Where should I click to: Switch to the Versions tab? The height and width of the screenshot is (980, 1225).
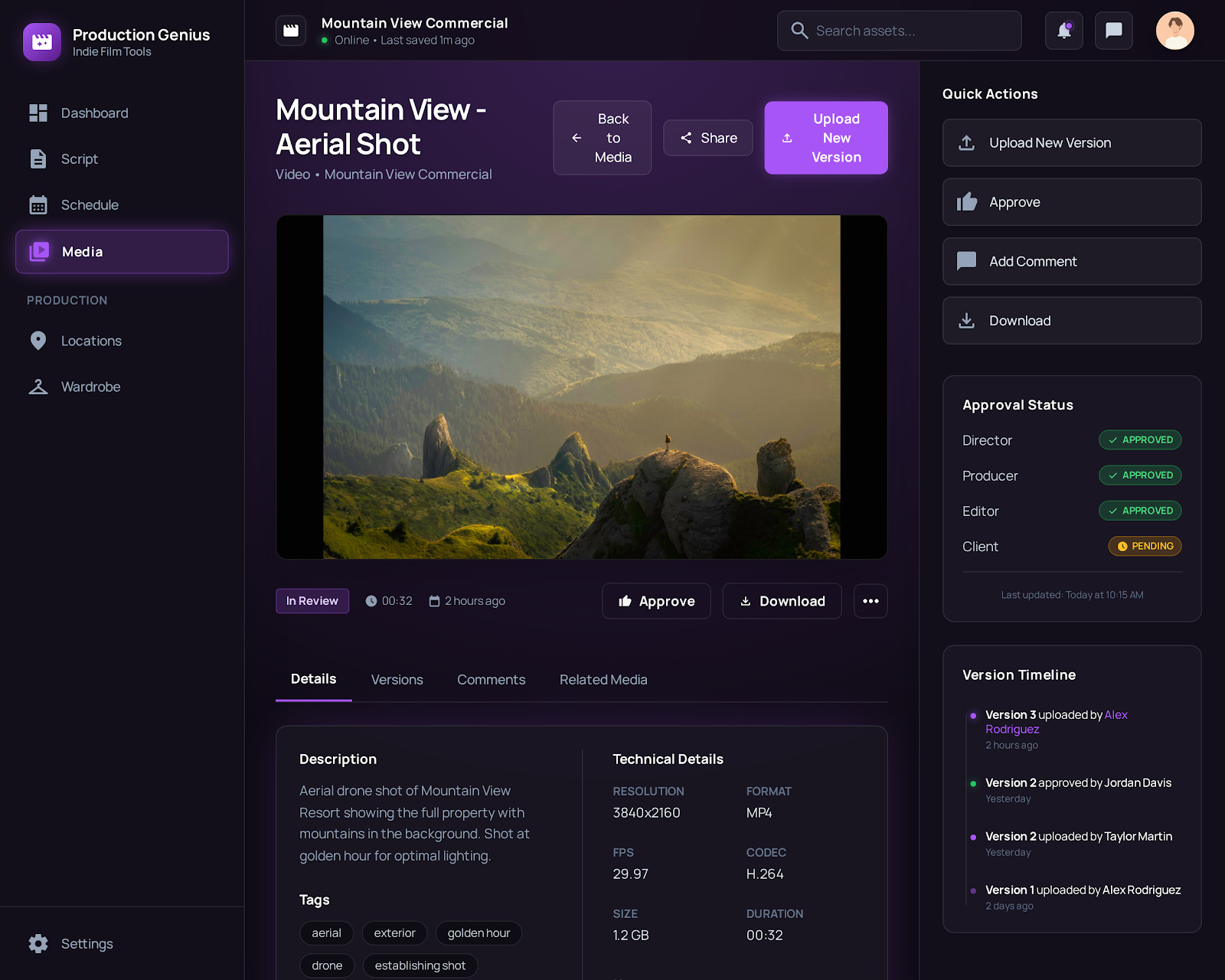[397, 679]
